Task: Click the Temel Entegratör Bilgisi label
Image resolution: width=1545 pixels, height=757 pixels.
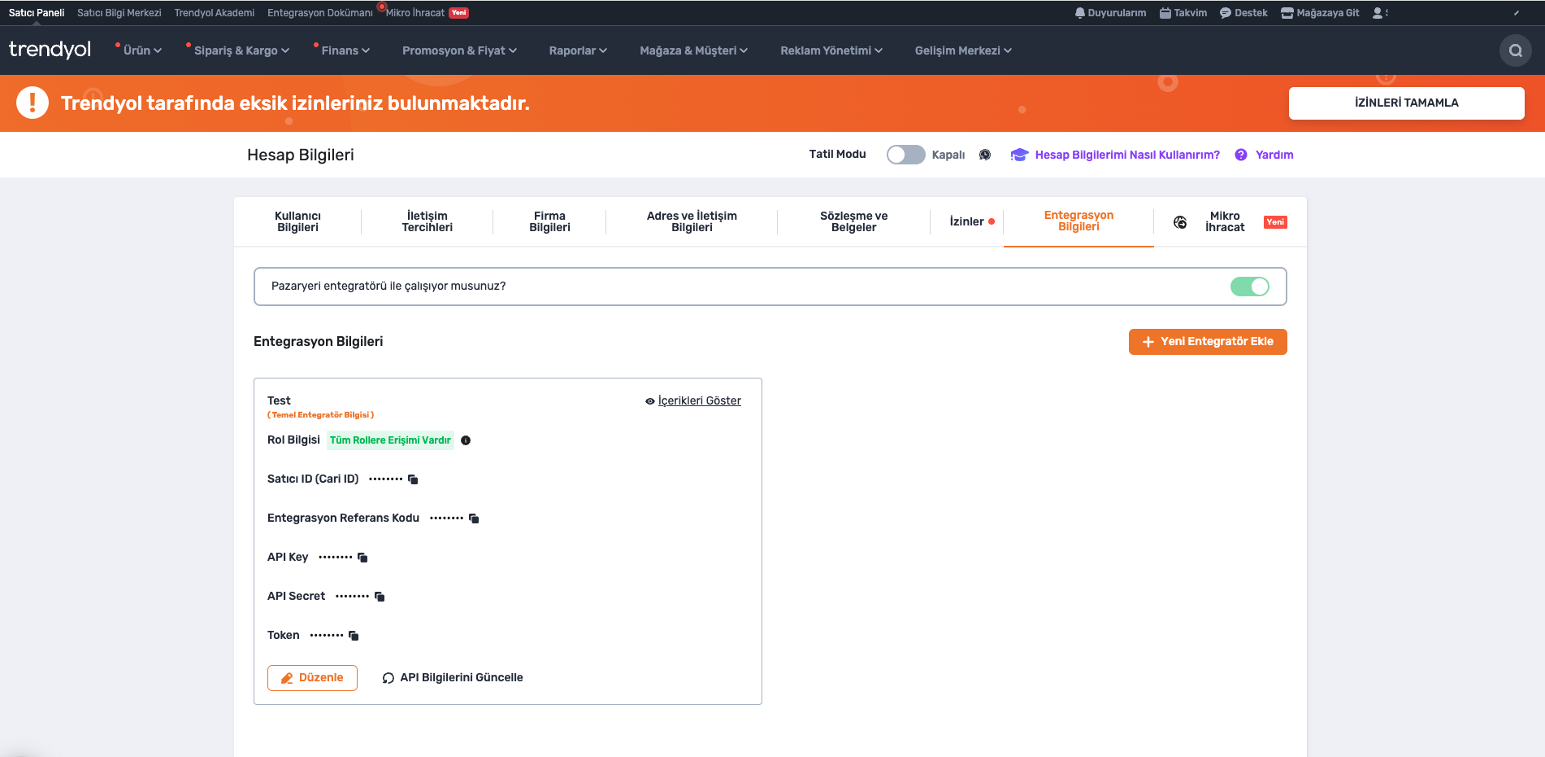Action: point(321,415)
